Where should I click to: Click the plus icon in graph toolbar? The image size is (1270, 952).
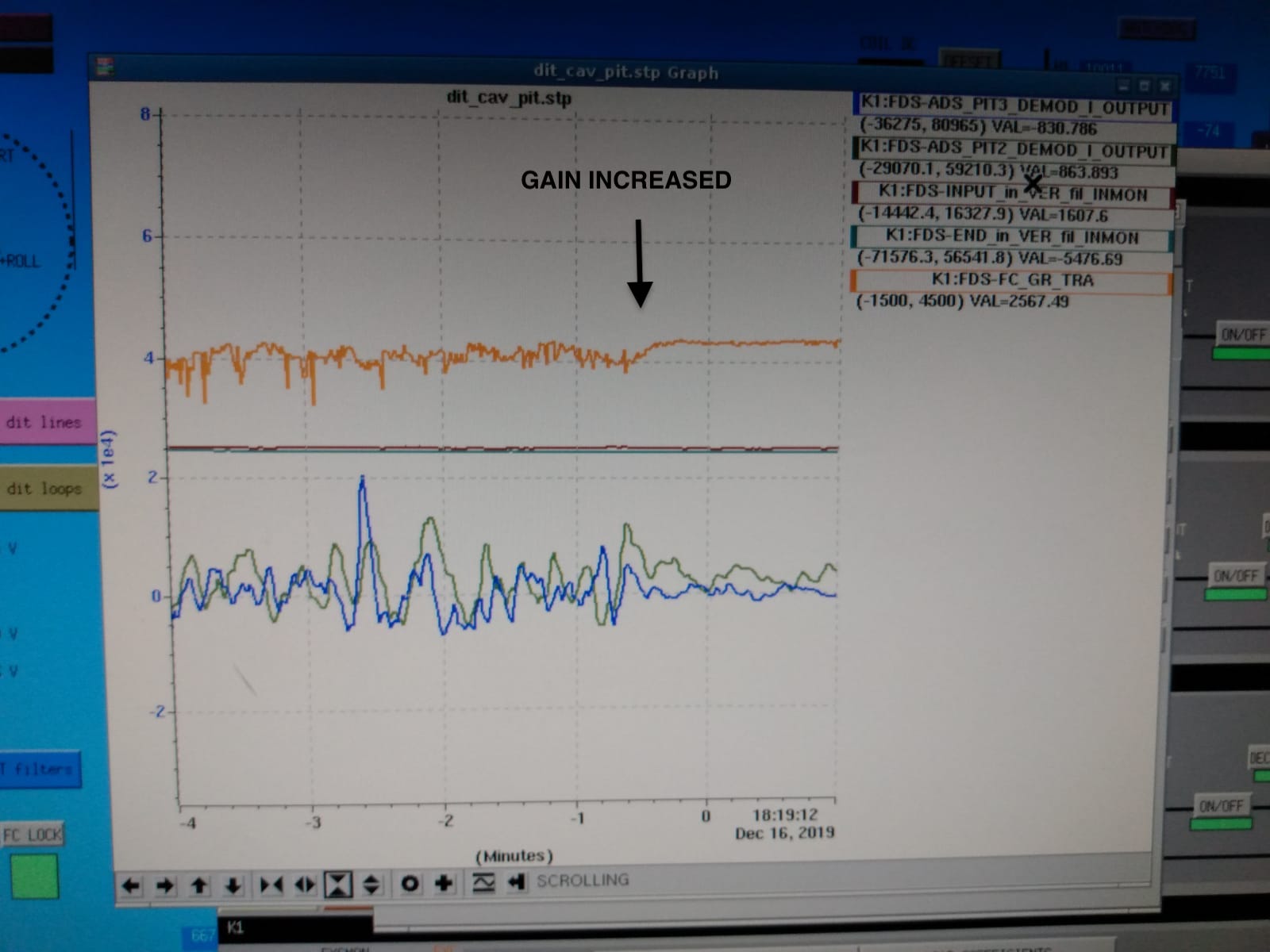[444, 882]
